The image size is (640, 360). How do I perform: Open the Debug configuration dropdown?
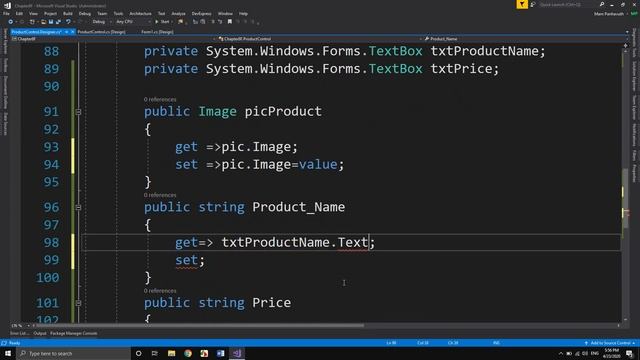coord(102,22)
